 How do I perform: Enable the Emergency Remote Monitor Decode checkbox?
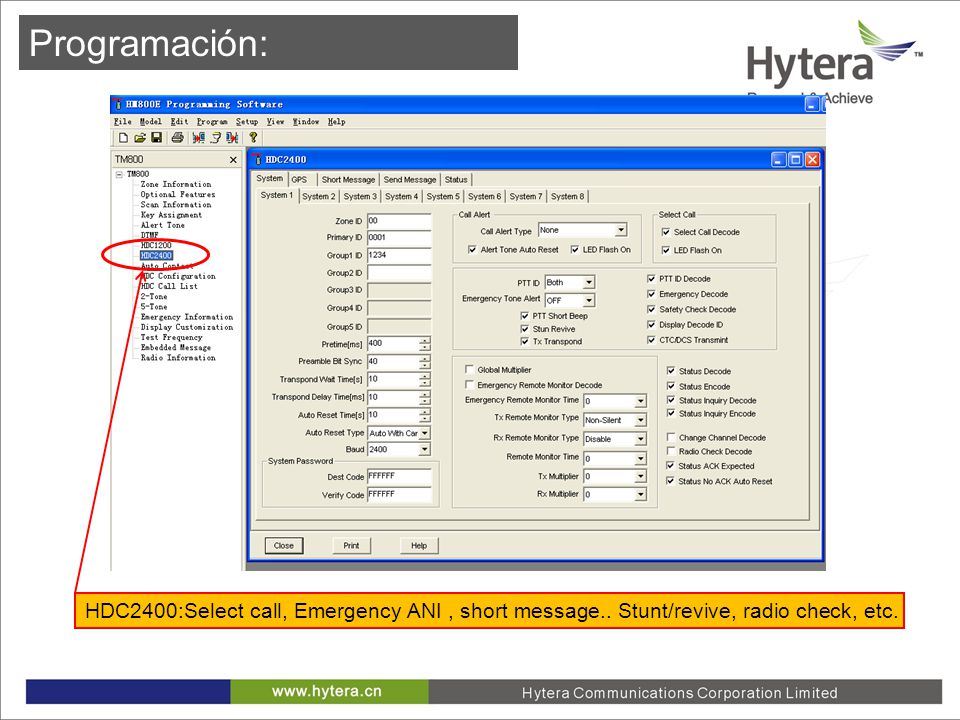point(470,385)
